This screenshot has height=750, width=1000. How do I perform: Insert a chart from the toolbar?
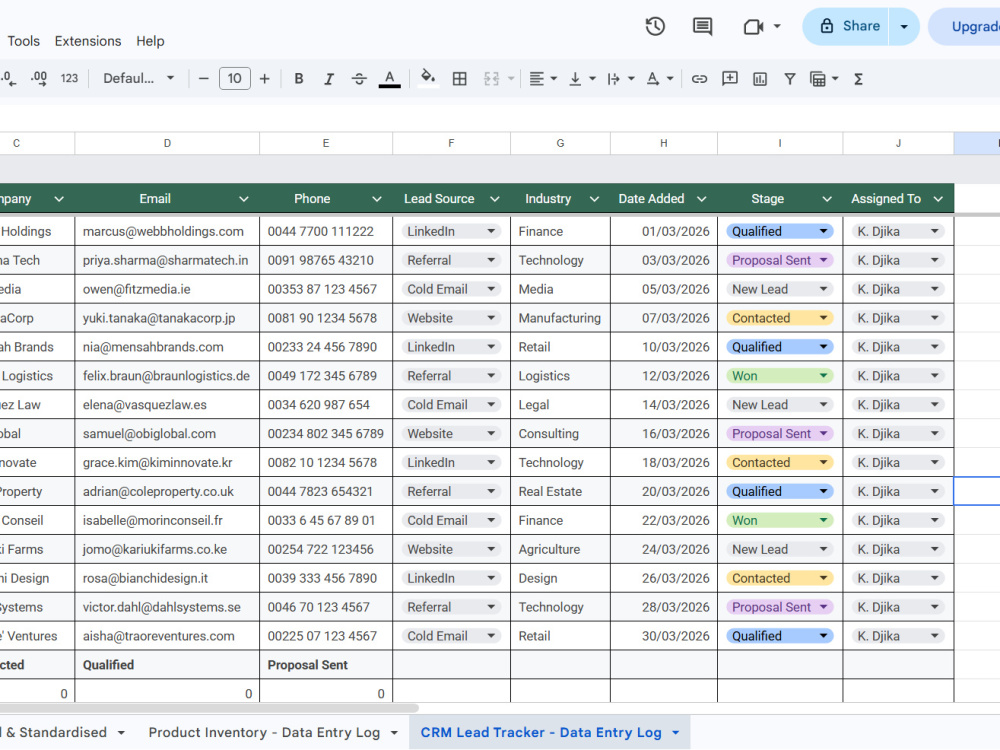(x=760, y=79)
